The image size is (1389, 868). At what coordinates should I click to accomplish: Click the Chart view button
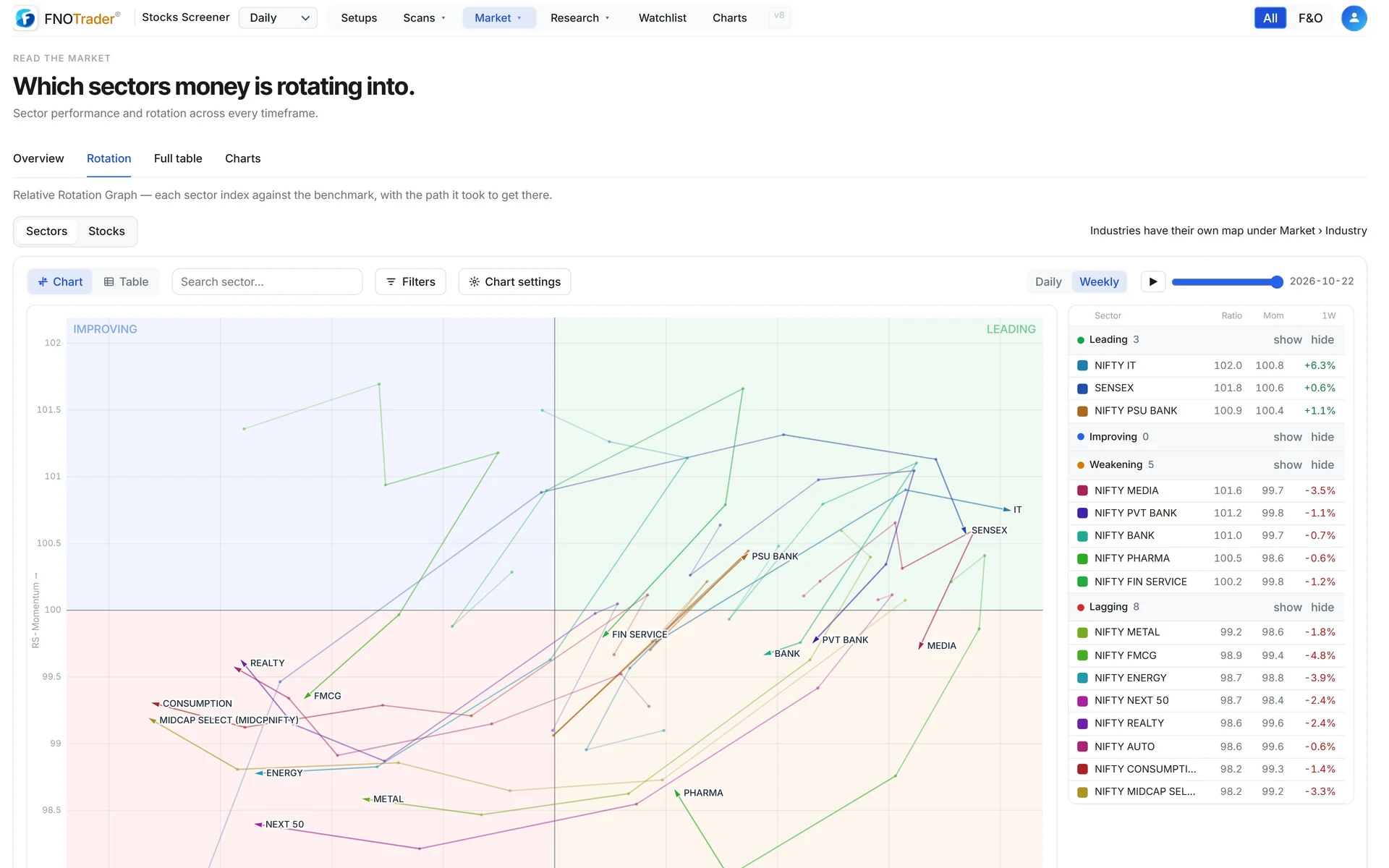pyautogui.click(x=60, y=282)
